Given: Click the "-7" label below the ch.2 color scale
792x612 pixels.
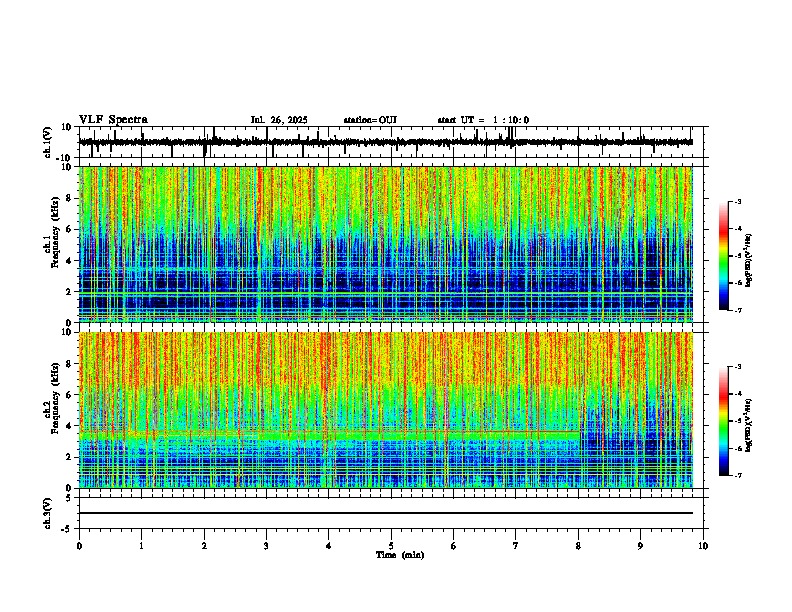Looking at the screenshot, I should 738,475.
